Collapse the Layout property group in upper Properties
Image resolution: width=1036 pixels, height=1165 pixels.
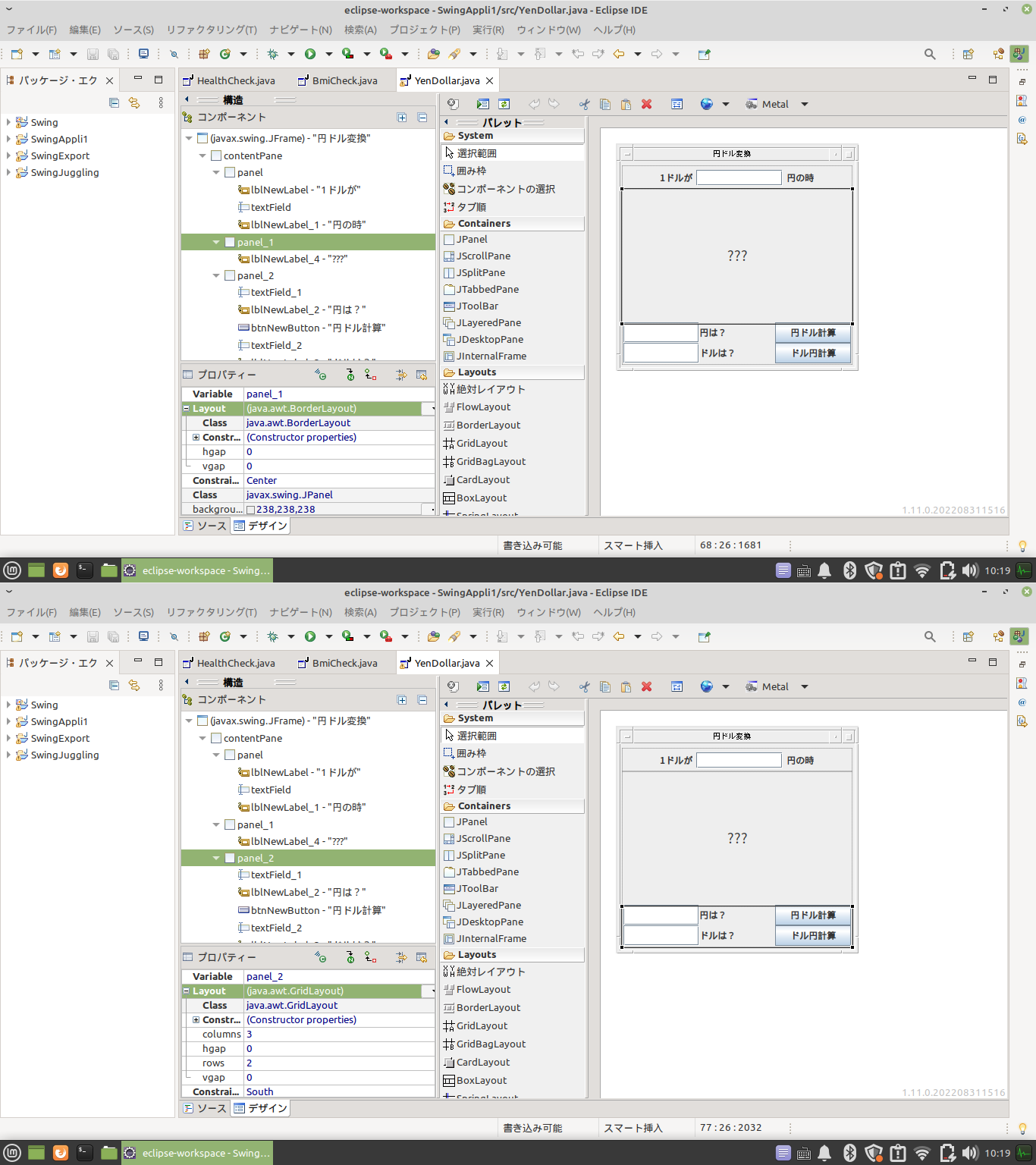click(x=187, y=408)
